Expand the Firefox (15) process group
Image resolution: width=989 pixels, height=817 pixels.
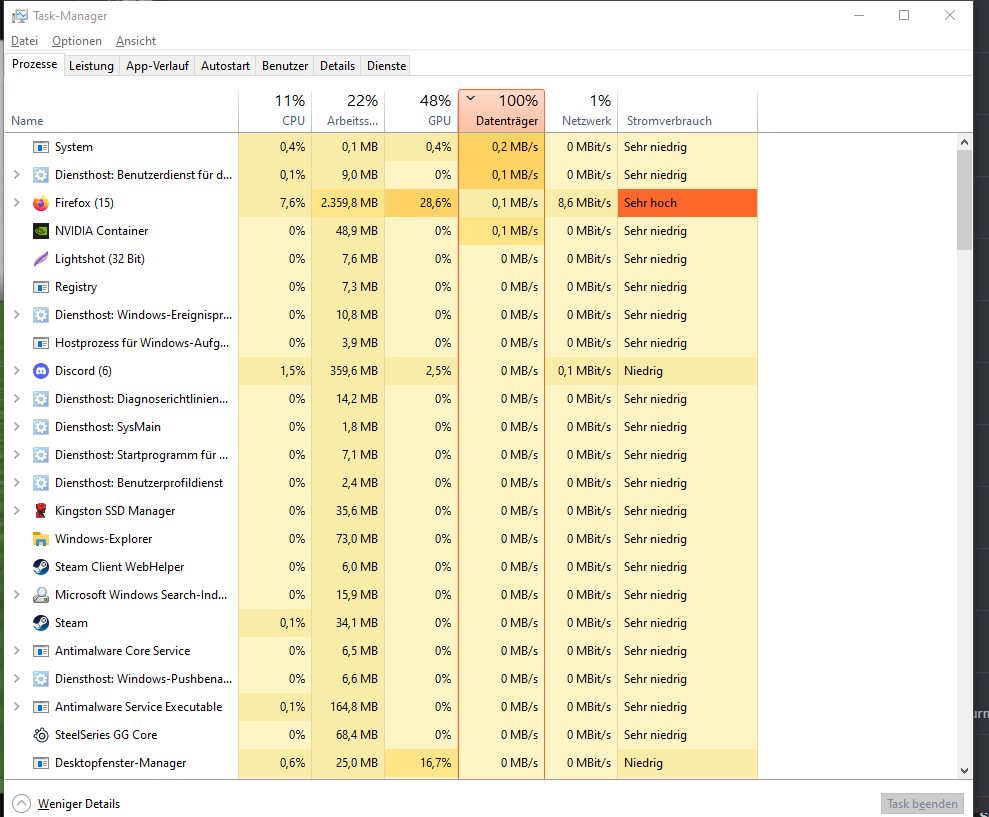tap(17, 203)
